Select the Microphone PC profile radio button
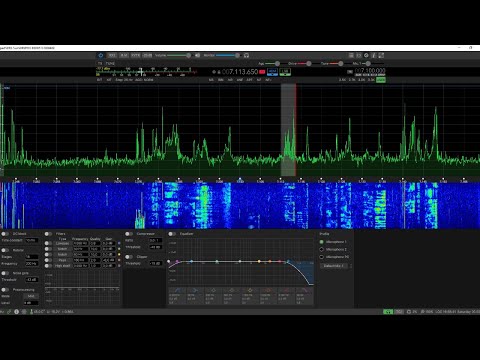480x360 pixels. [322, 257]
